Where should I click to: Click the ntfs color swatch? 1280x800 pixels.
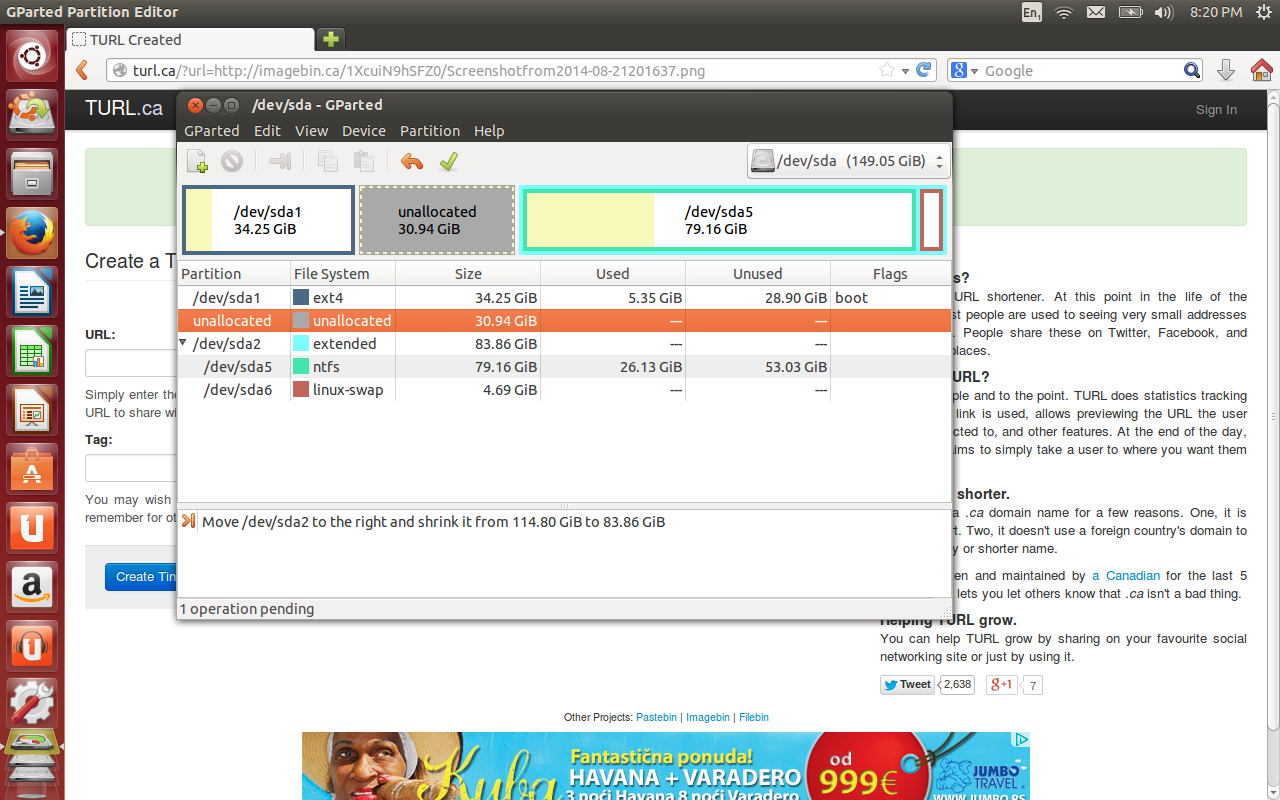click(x=300, y=367)
